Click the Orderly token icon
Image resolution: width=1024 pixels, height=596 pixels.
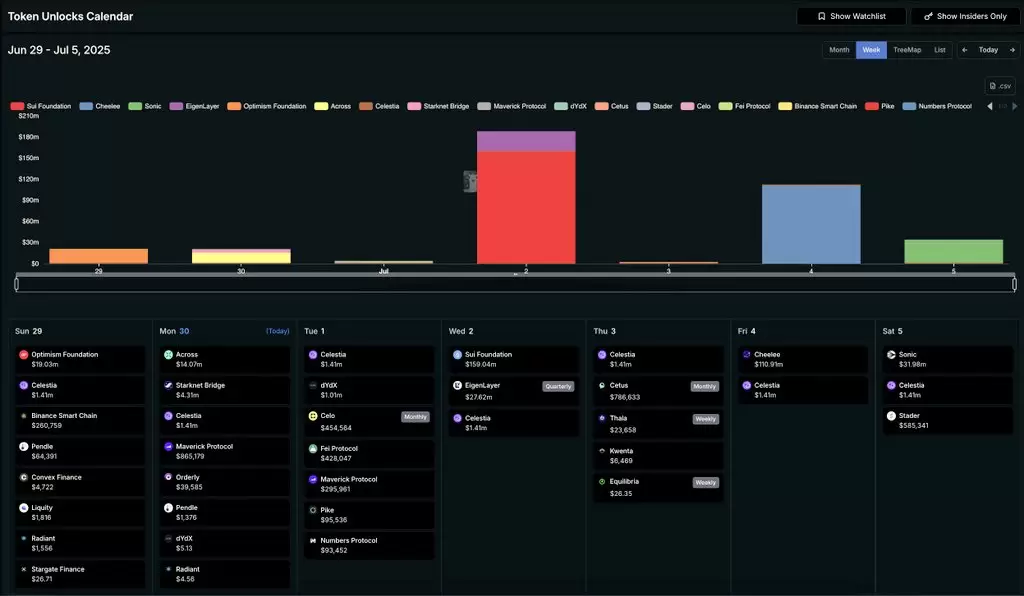pos(168,477)
